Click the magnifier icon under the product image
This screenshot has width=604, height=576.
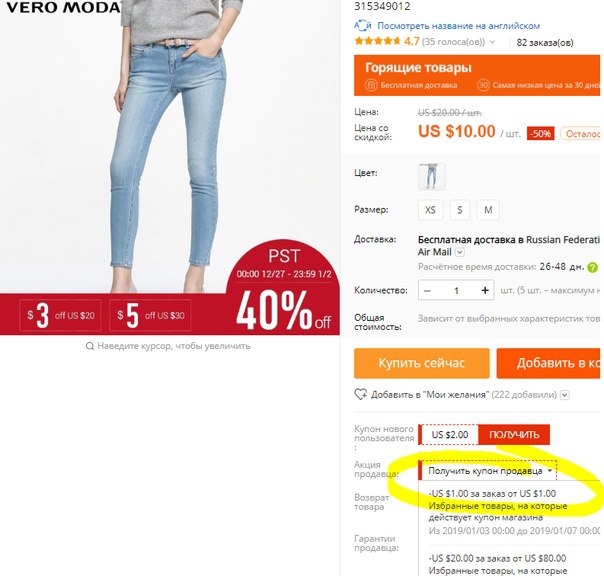[90, 346]
